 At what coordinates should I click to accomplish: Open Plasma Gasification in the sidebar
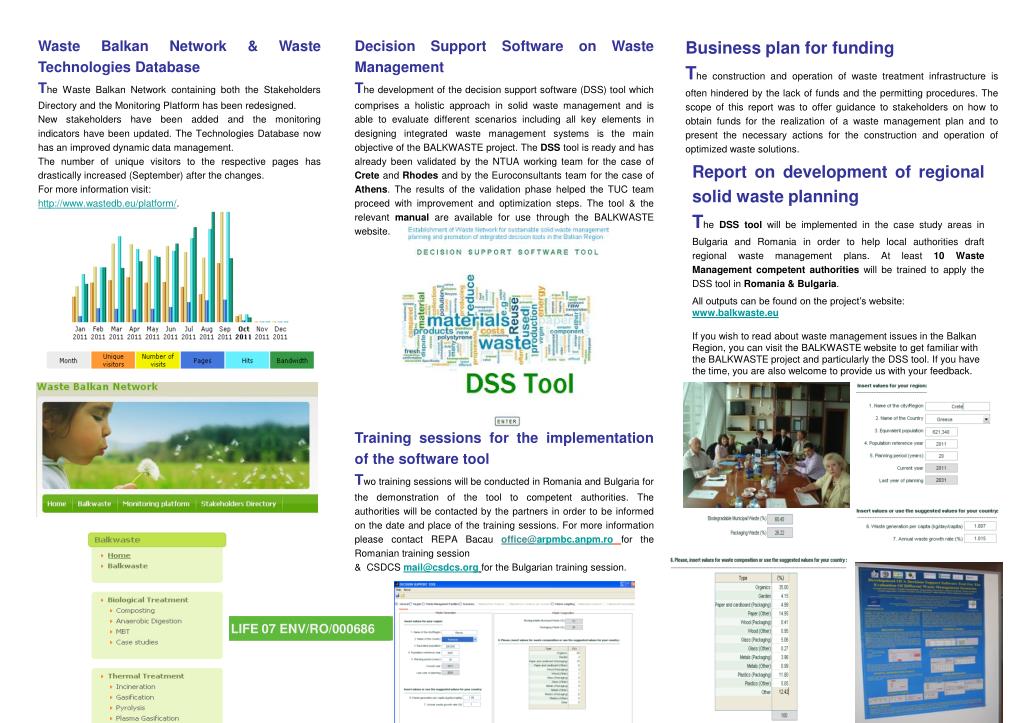[147, 718]
